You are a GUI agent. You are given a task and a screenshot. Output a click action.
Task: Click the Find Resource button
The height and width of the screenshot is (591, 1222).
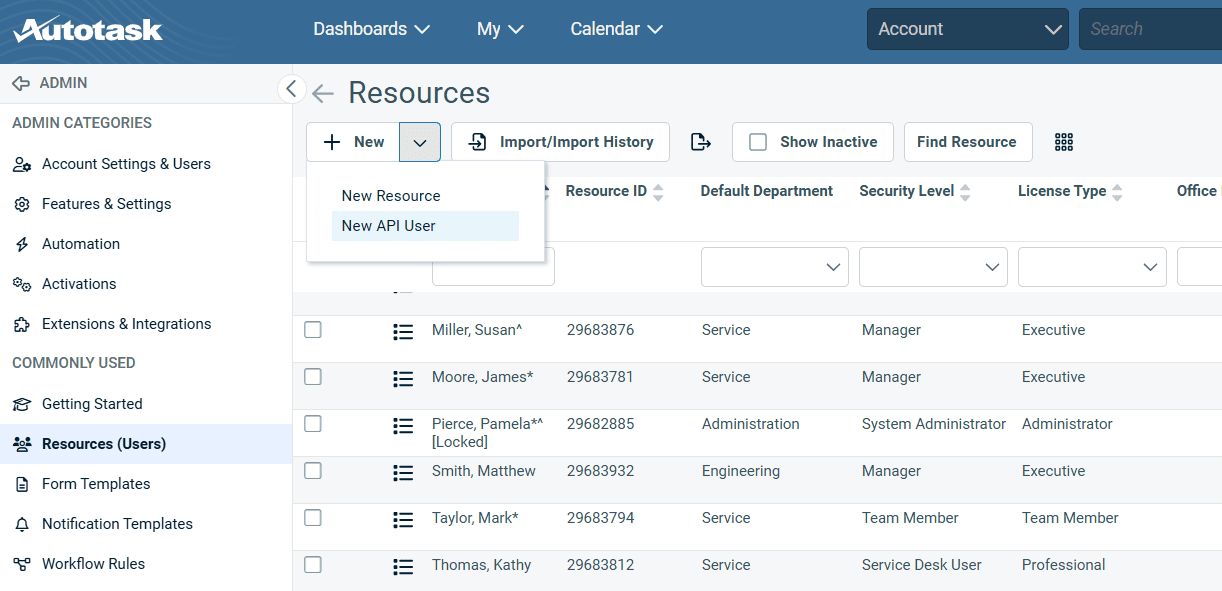click(967, 142)
